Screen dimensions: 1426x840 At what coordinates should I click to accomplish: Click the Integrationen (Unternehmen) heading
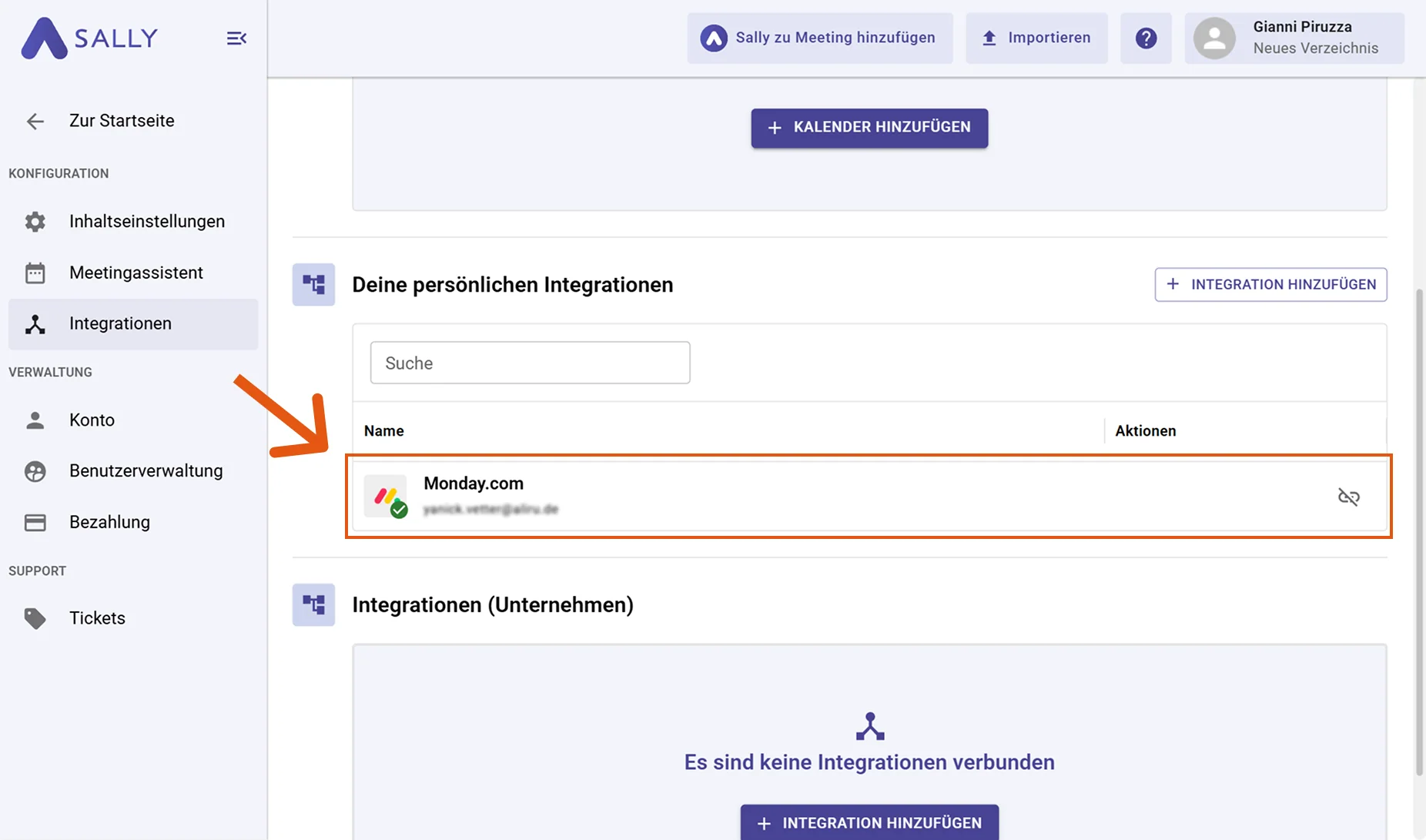pyautogui.click(x=493, y=605)
